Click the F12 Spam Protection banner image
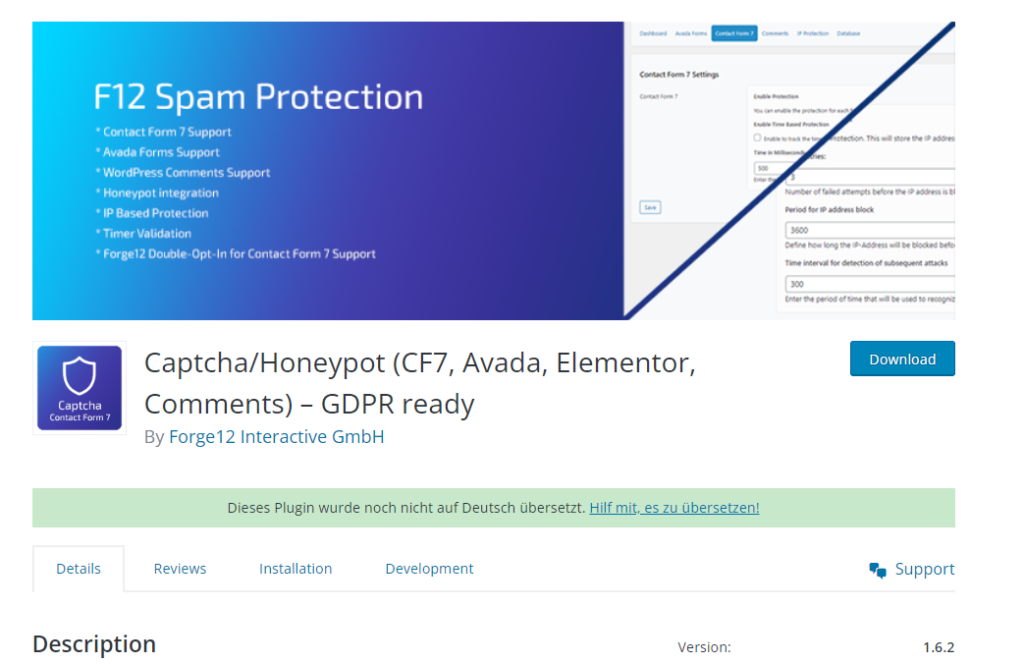 pos(494,170)
